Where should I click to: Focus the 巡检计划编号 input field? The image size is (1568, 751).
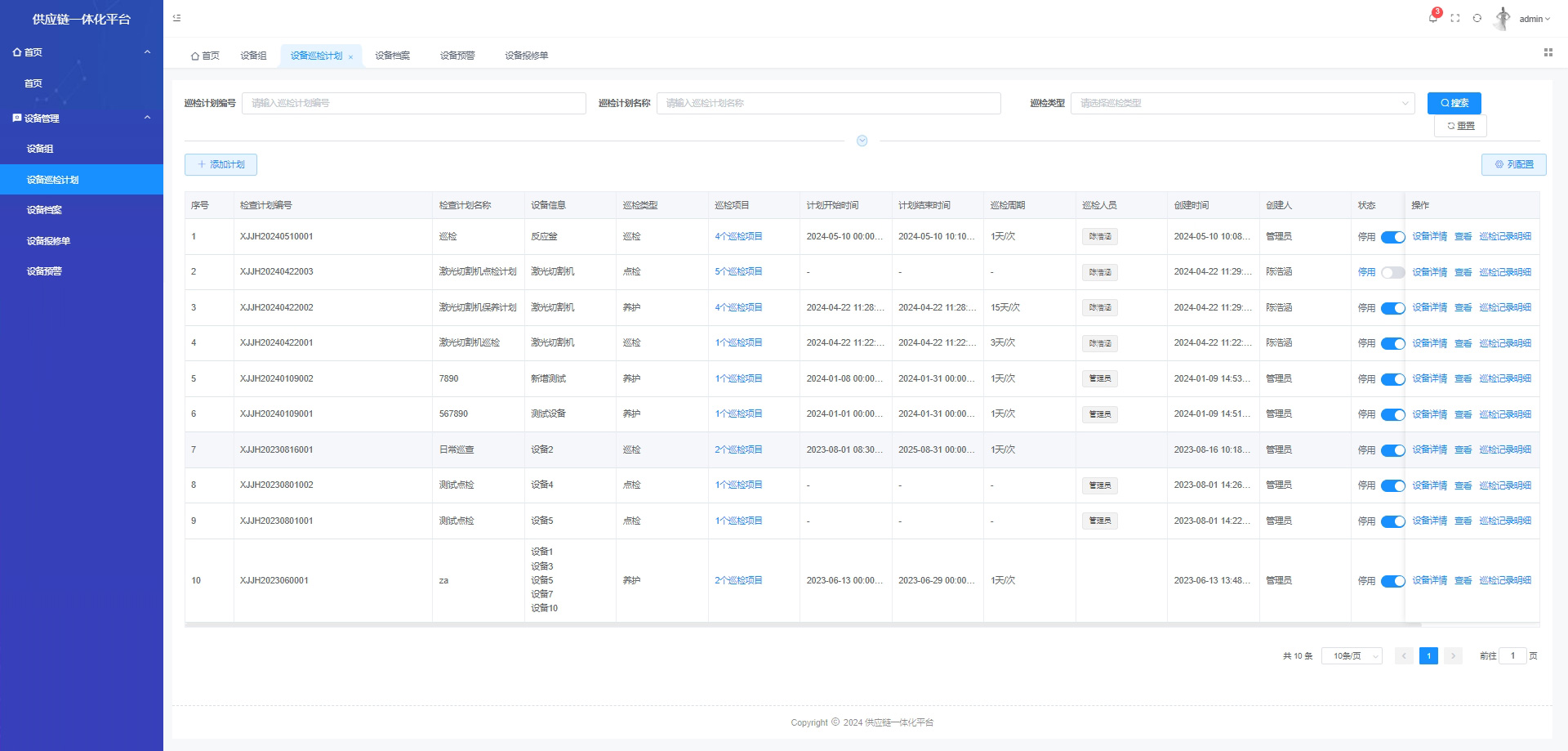(414, 103)
